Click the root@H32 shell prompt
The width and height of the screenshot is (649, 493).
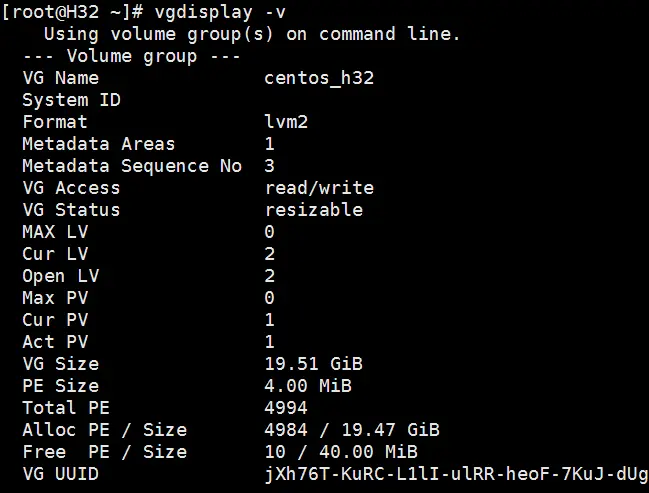click(66, 12)
